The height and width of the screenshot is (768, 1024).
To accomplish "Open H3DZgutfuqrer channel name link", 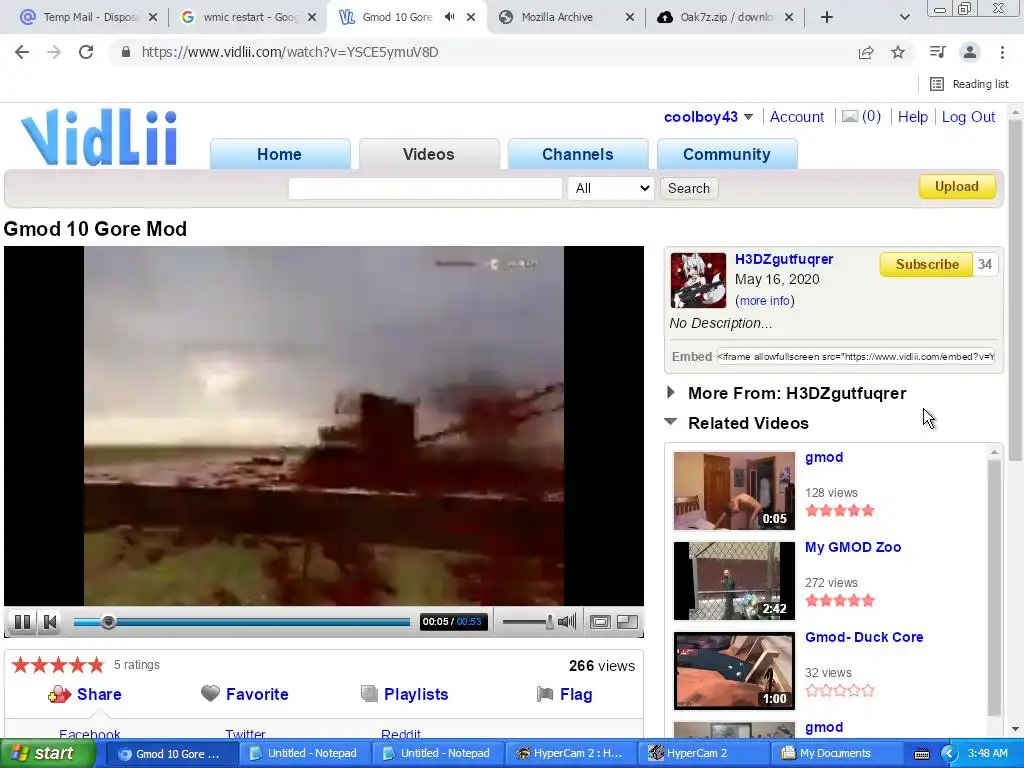I will (784, 259).
